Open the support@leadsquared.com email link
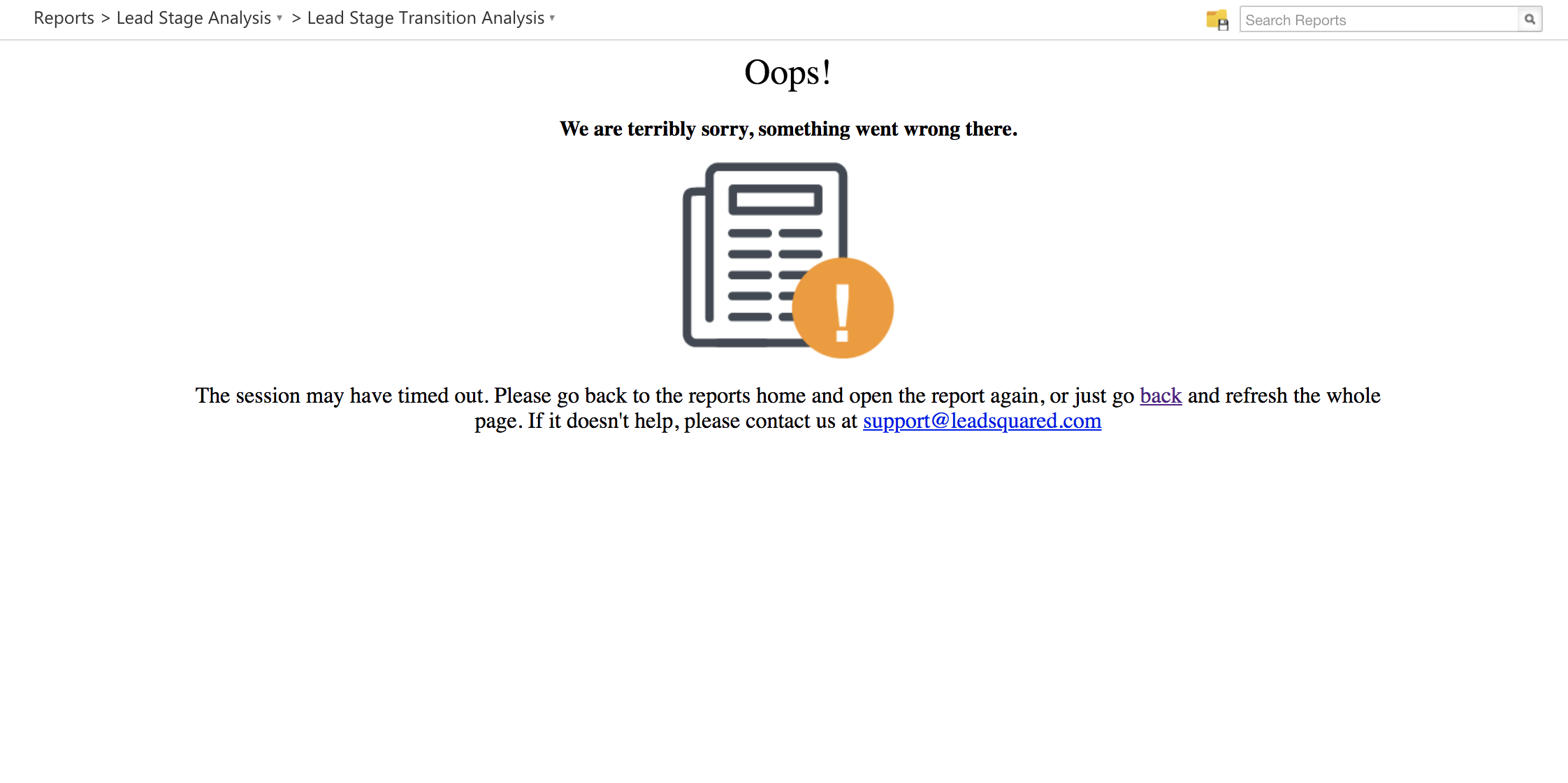Screen dimensions: 1568x783 click(982, 421)
